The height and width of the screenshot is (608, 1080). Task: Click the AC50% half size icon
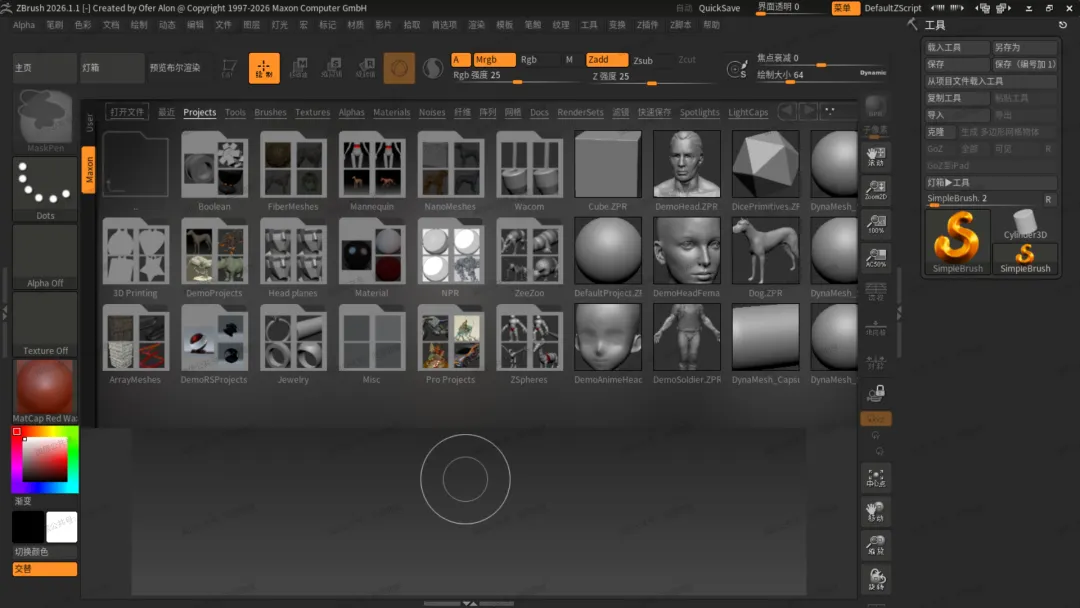875,257
